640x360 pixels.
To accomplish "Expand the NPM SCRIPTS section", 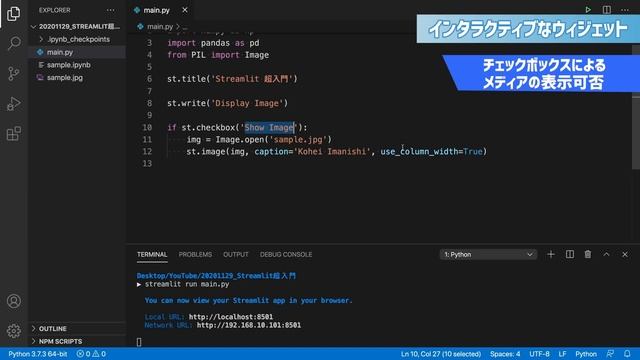I will click(76, 341).
